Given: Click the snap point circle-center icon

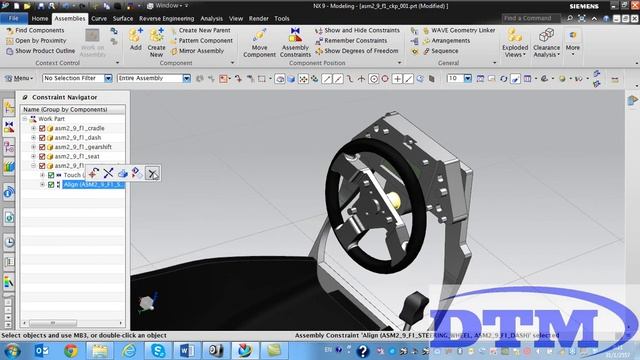Looking at the screenshot, I should point(373,79).
